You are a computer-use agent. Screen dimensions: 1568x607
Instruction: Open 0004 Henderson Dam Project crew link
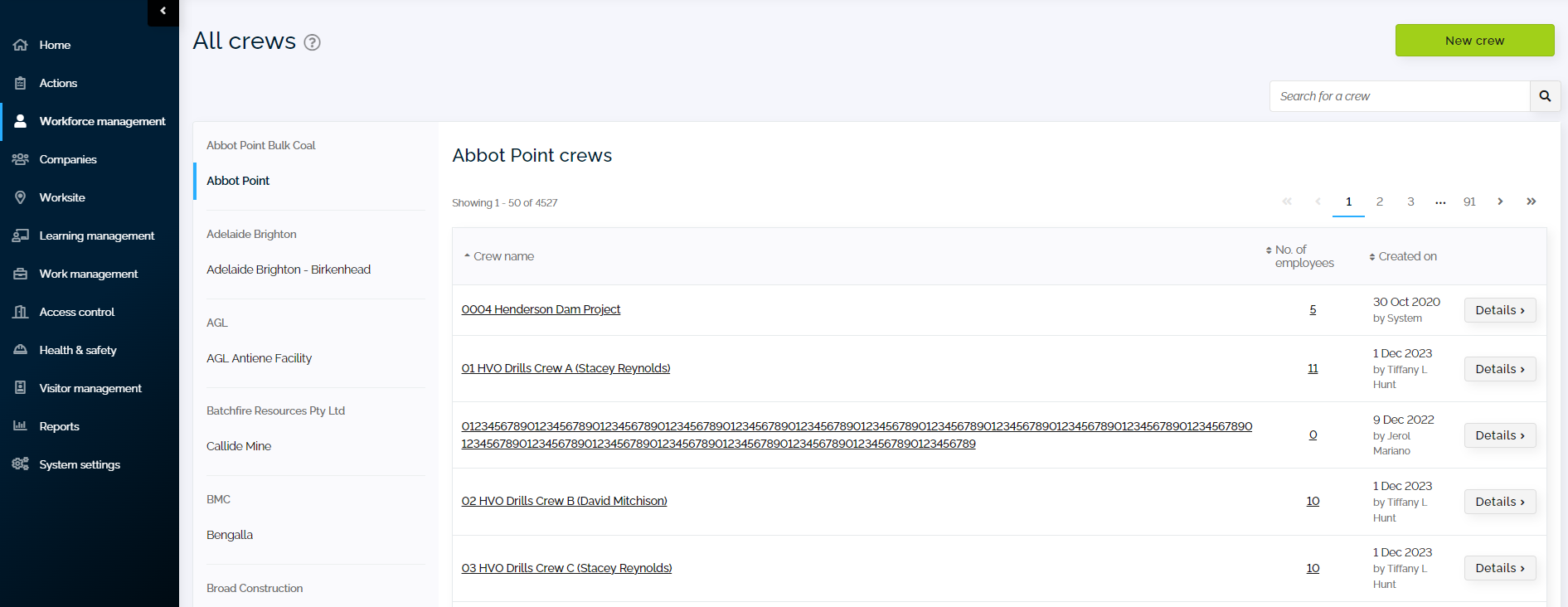pyautogui.click(x=541, y=309)
